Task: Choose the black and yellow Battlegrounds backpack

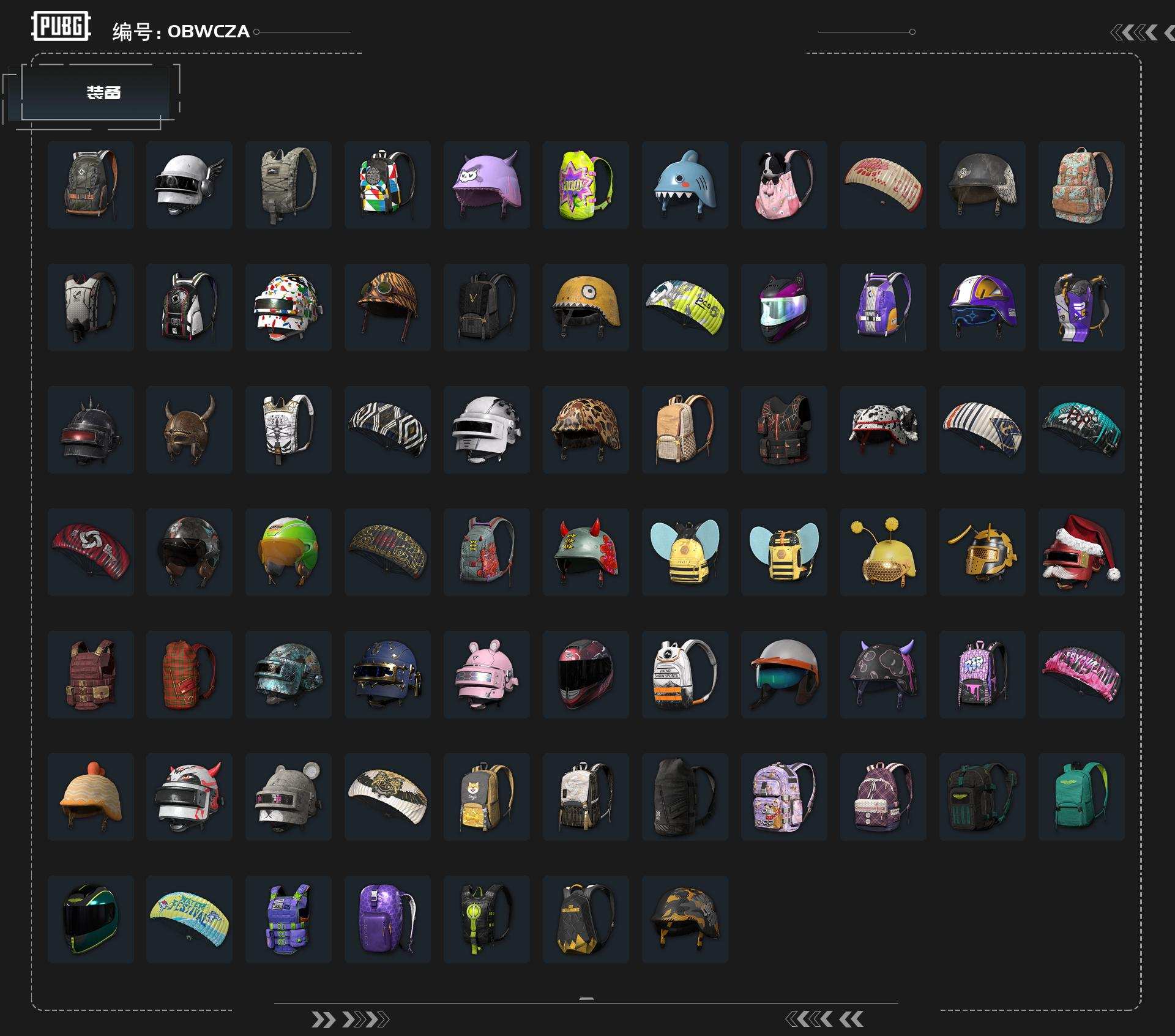Action: point(586,919)
